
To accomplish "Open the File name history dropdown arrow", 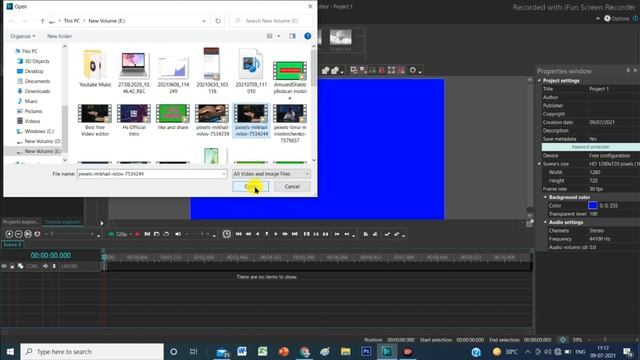I will click(x=224, y=174).
